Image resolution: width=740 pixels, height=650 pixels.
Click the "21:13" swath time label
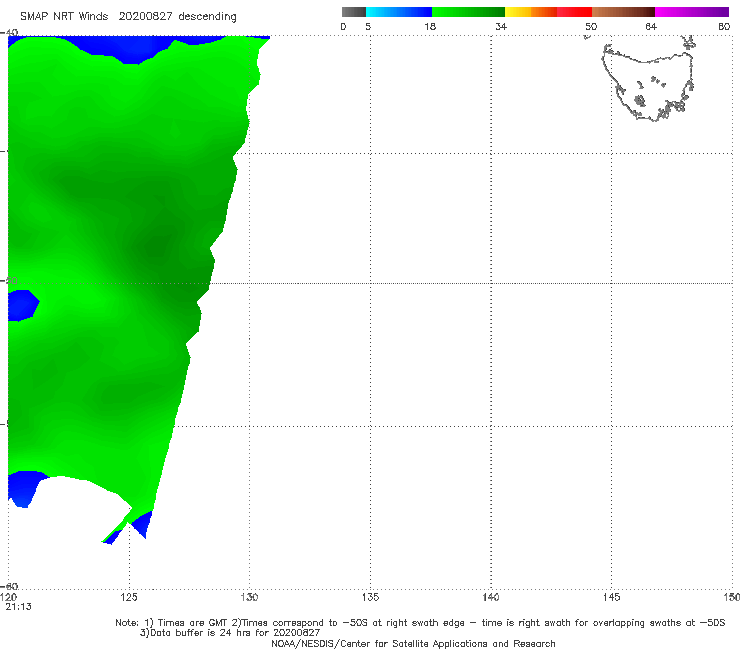[x=18, y=607]
